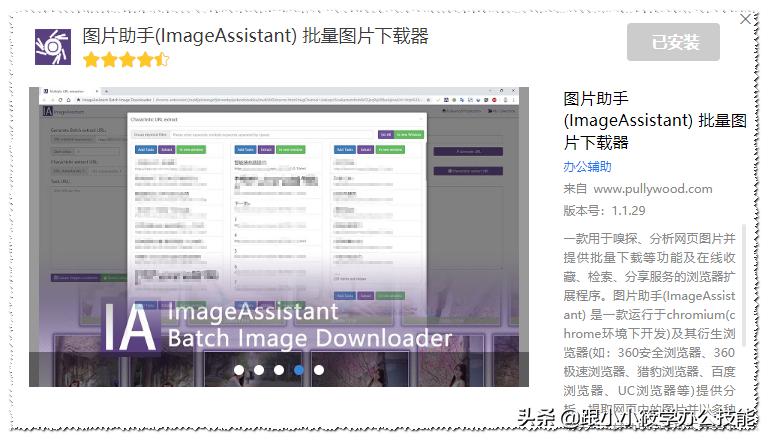Click the side panel title 图片助手 heading

coord(655,121)
